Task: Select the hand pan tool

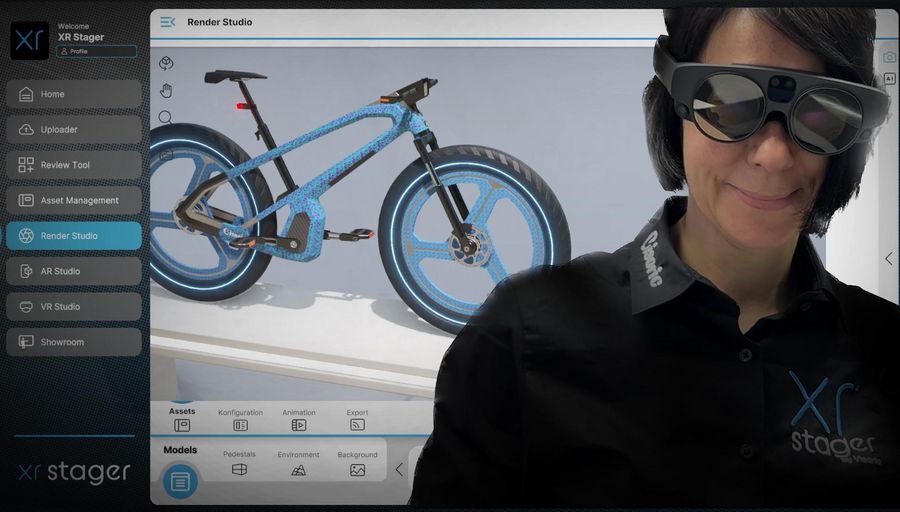Action: [x=166, y=91]
